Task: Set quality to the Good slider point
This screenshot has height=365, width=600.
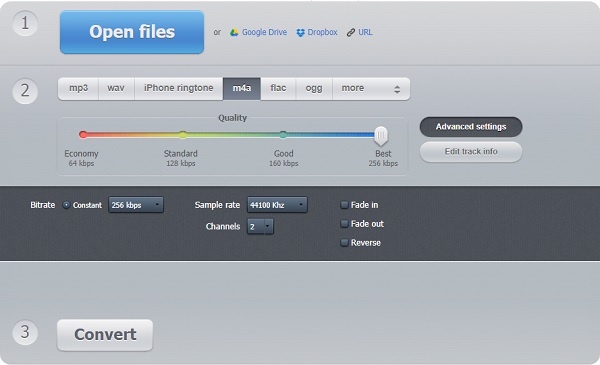Action: pos(283,134)
